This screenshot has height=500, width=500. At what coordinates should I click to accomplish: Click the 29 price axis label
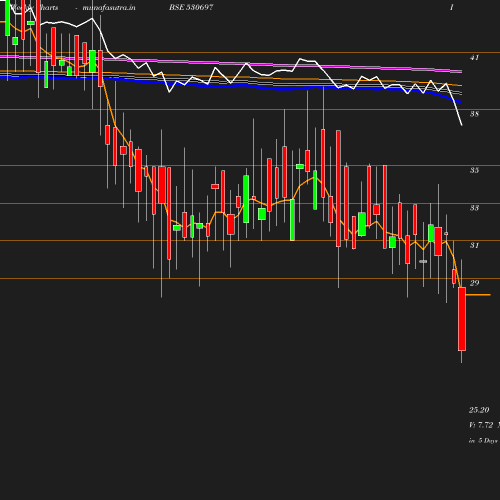click(474, 283)
